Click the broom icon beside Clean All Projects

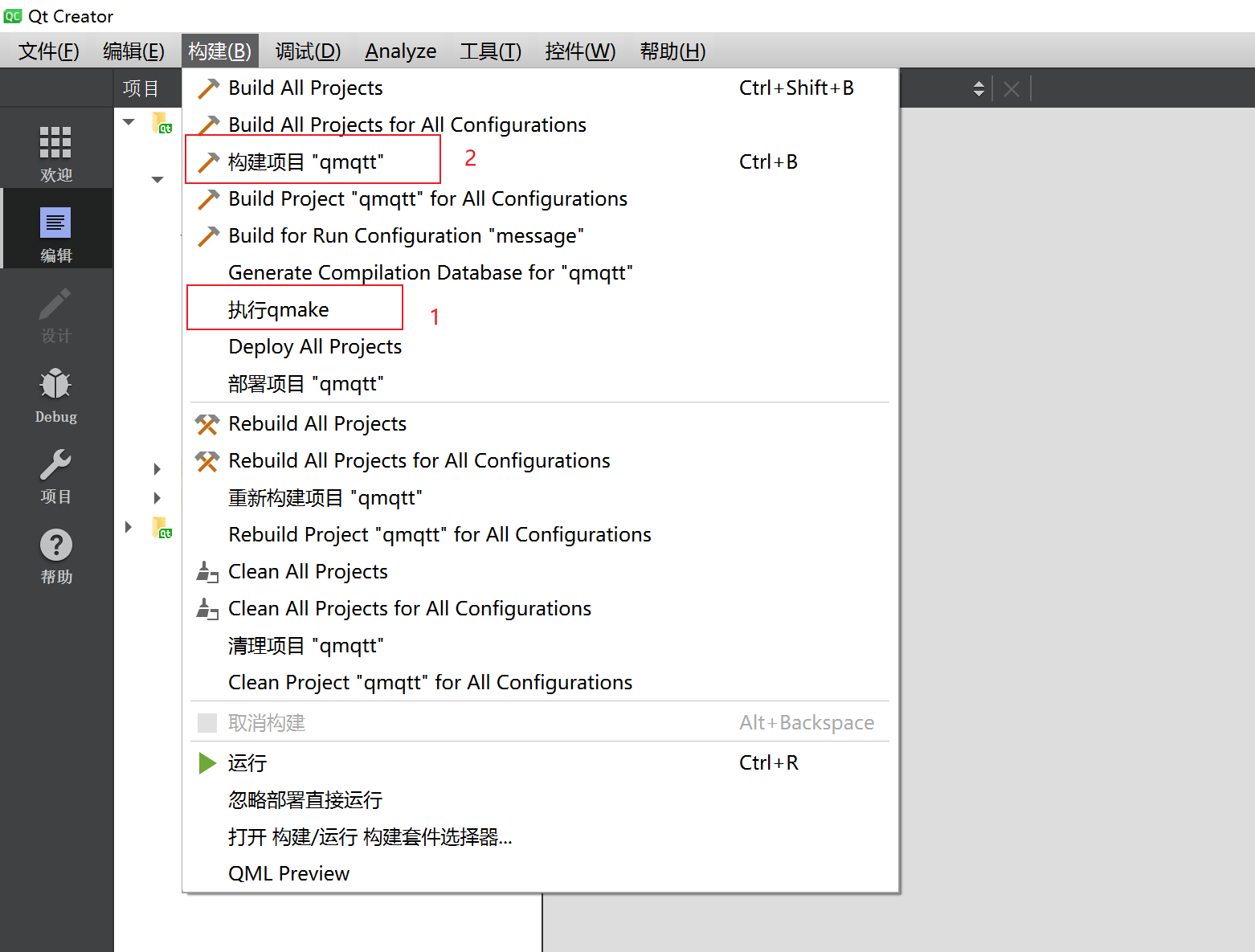pos(206,572)
